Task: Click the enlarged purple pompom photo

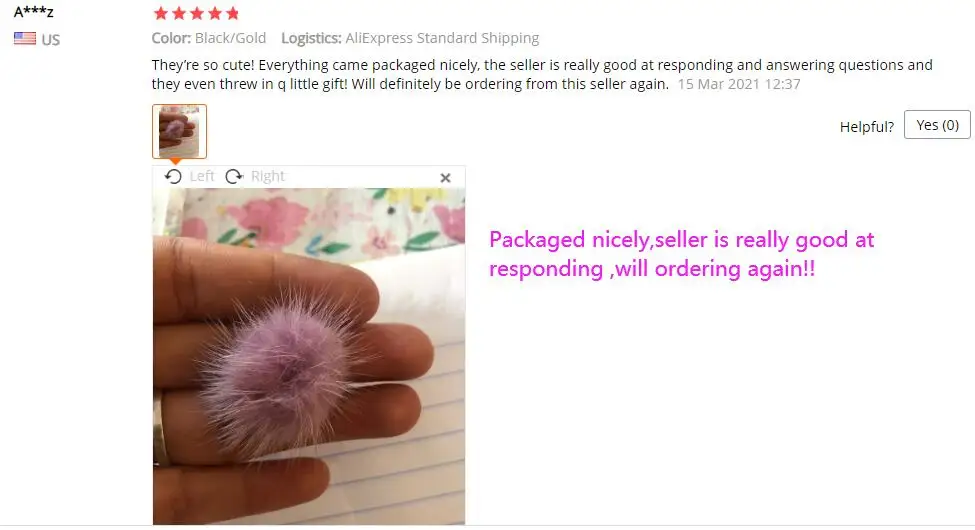Action: [x=308, y=356]
